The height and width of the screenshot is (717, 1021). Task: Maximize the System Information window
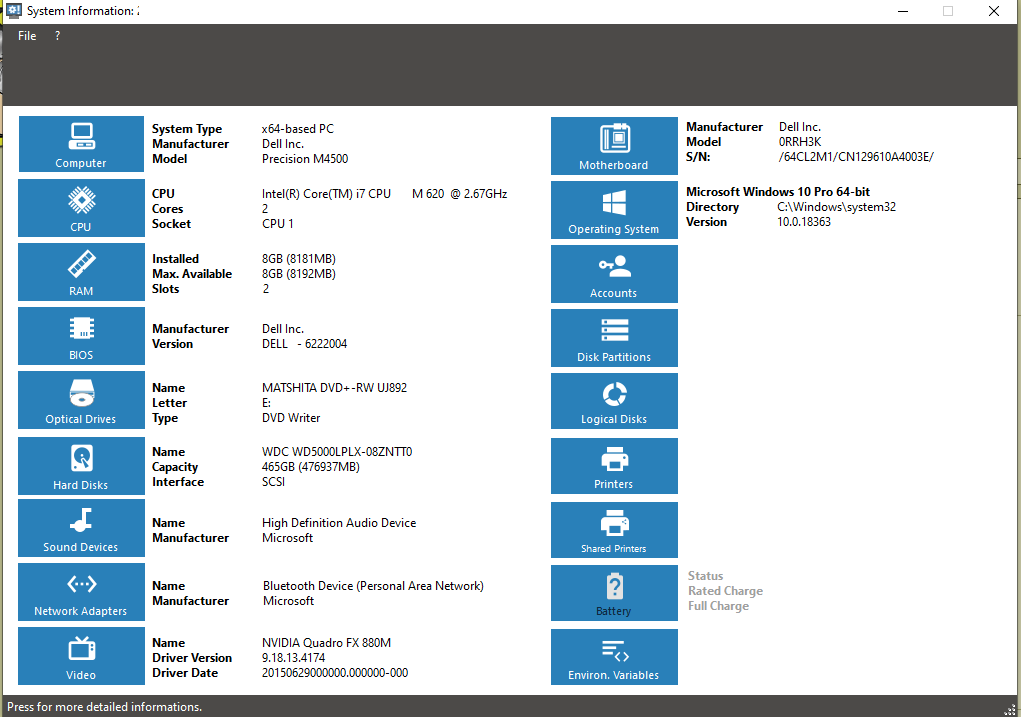pos(948,11)
